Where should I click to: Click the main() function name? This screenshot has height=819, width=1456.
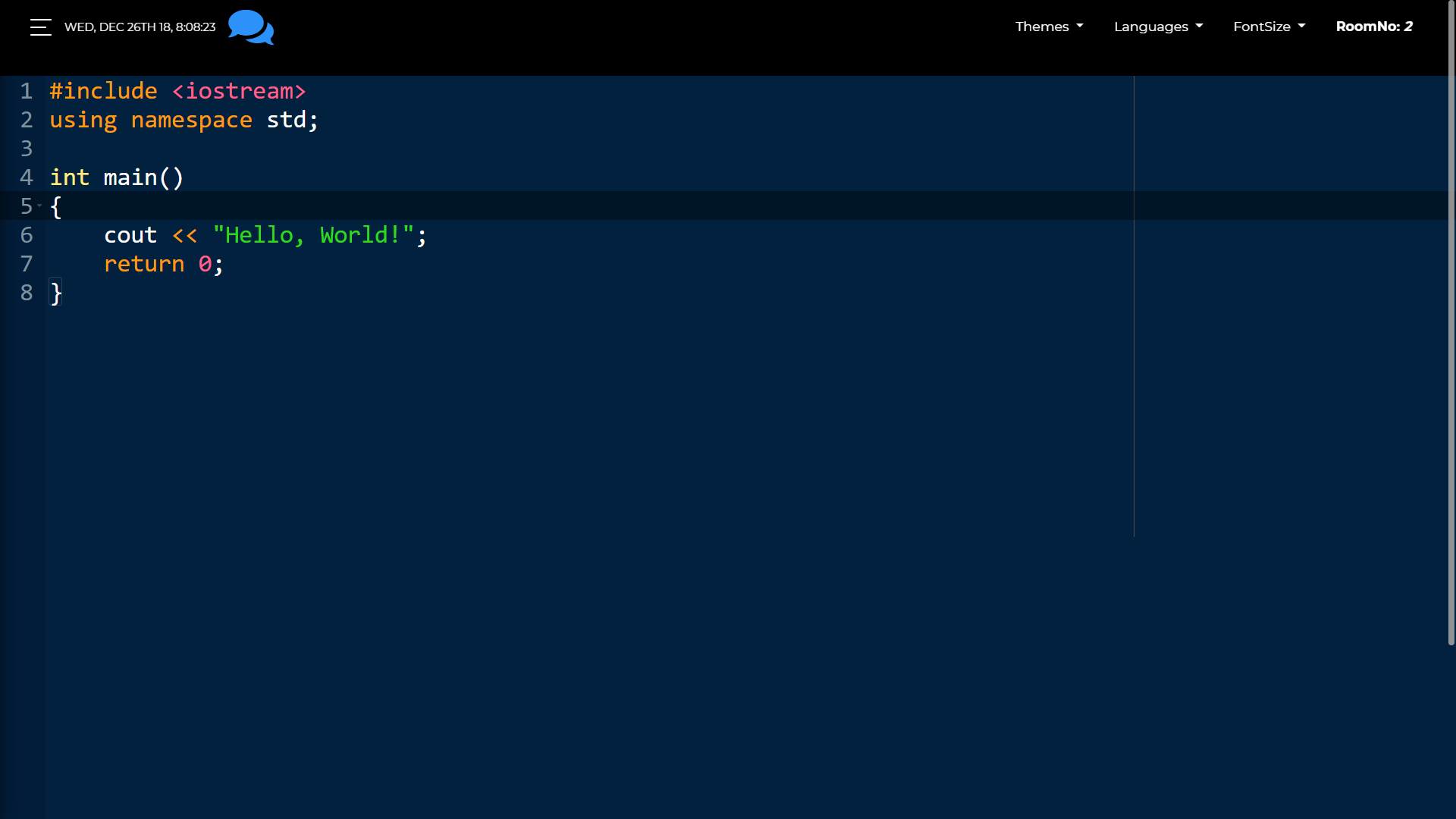(x=130, y=177)
